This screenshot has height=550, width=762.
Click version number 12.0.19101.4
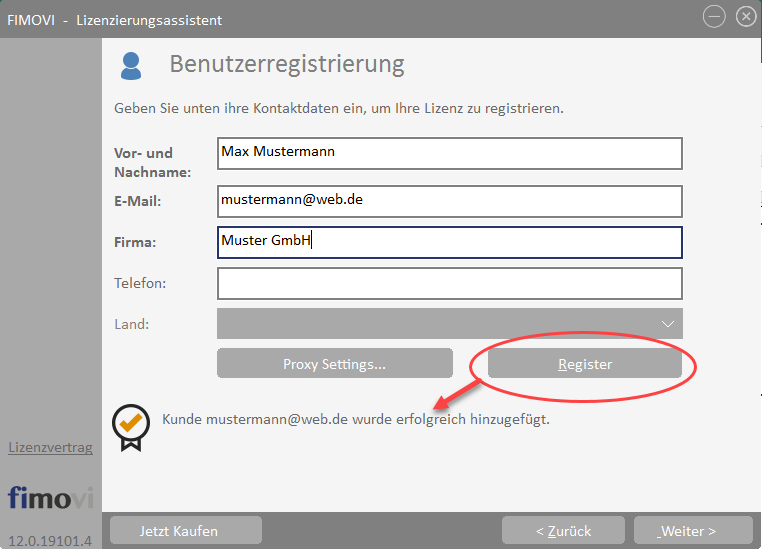pyautogui.click(x=50, y=541)
